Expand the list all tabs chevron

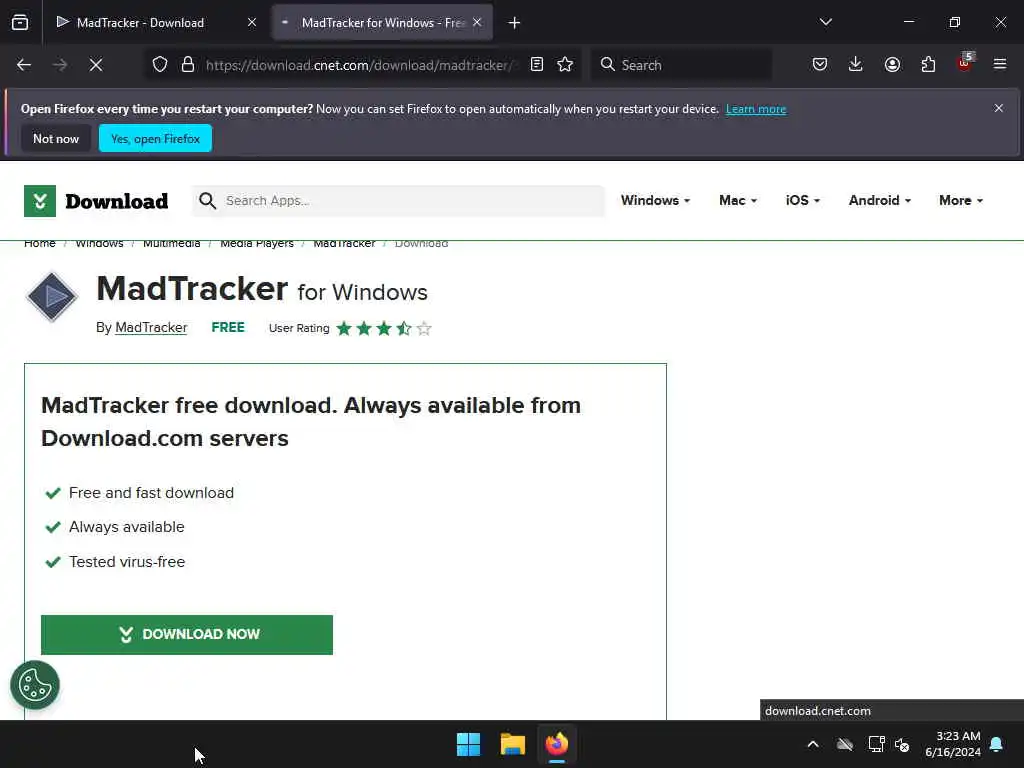[825, 22]
